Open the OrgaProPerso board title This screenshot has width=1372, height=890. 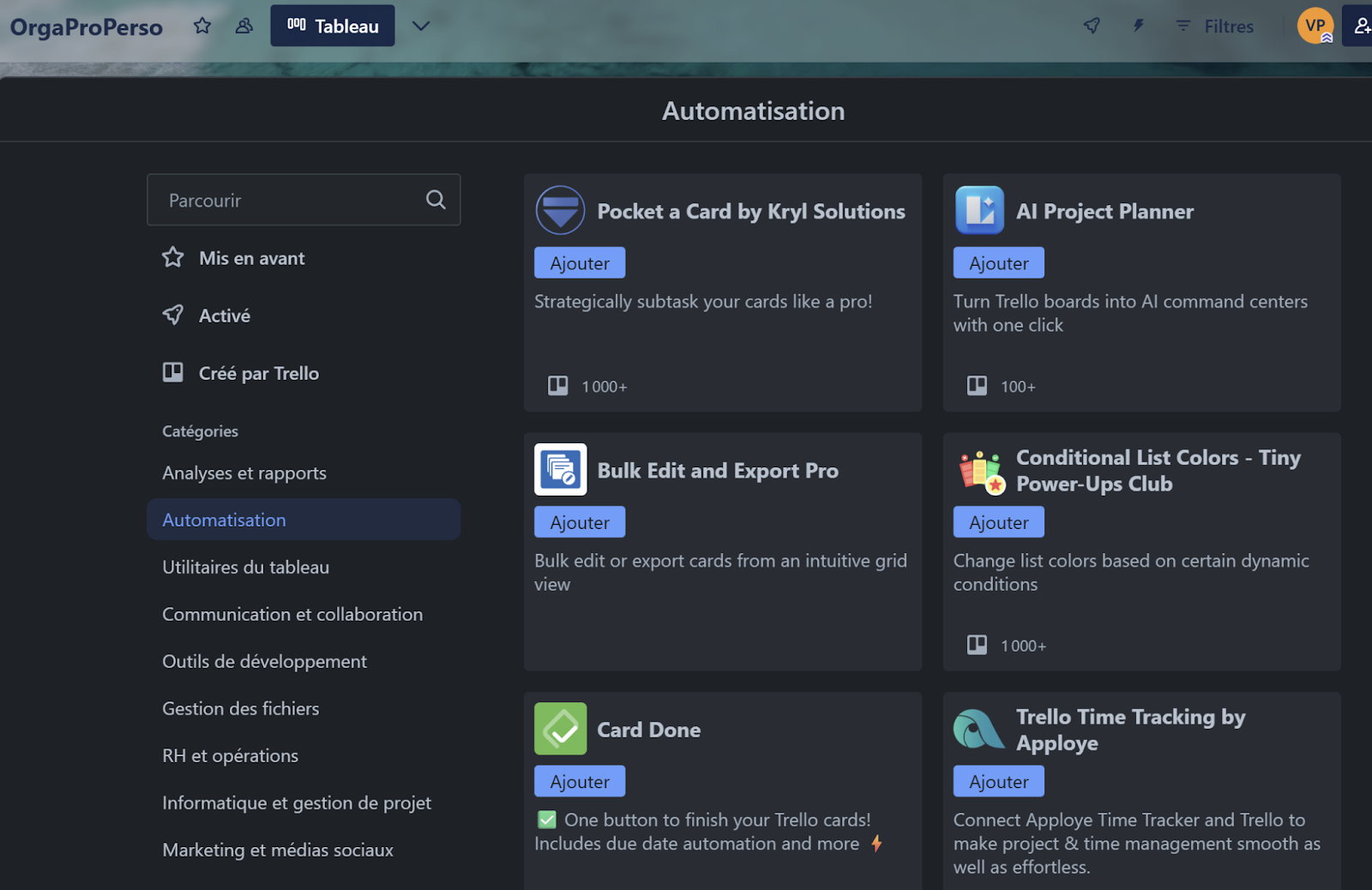point(87,27)
